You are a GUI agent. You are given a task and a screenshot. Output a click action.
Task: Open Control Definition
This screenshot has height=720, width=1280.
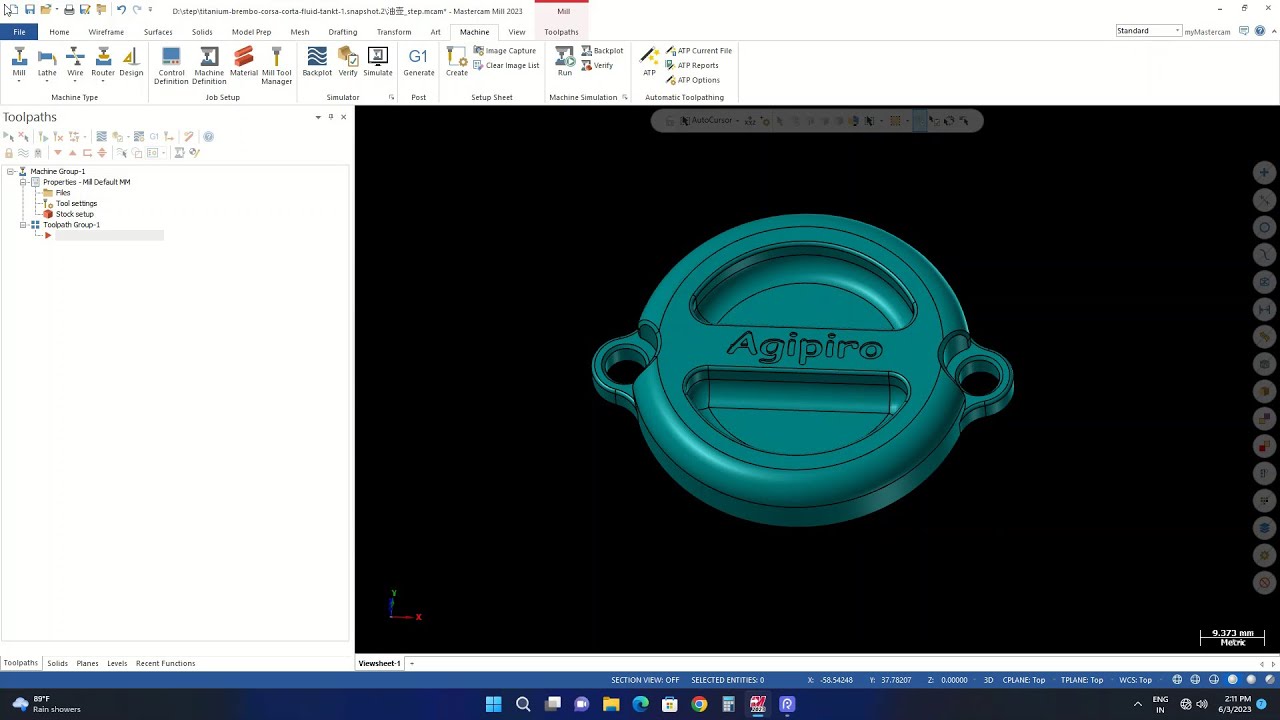171,66
